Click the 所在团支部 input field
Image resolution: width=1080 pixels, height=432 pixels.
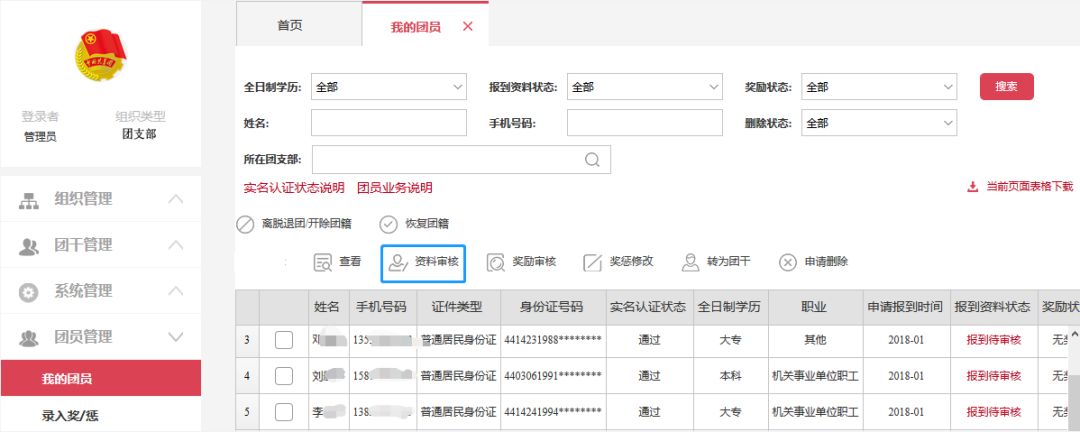(x=461, y=159)
